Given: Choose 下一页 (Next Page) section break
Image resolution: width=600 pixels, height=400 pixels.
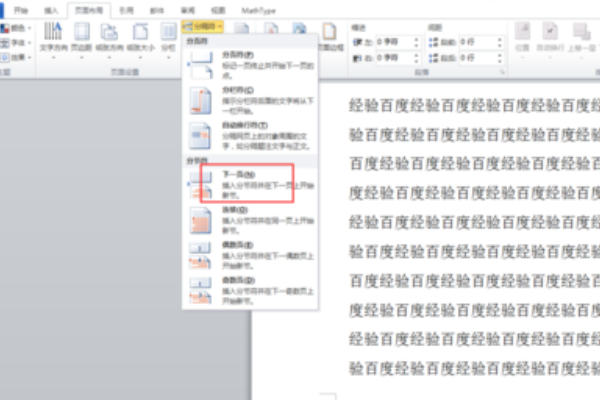Looking at the screenshot, I should pyautogui.click(x=250, y=184).
